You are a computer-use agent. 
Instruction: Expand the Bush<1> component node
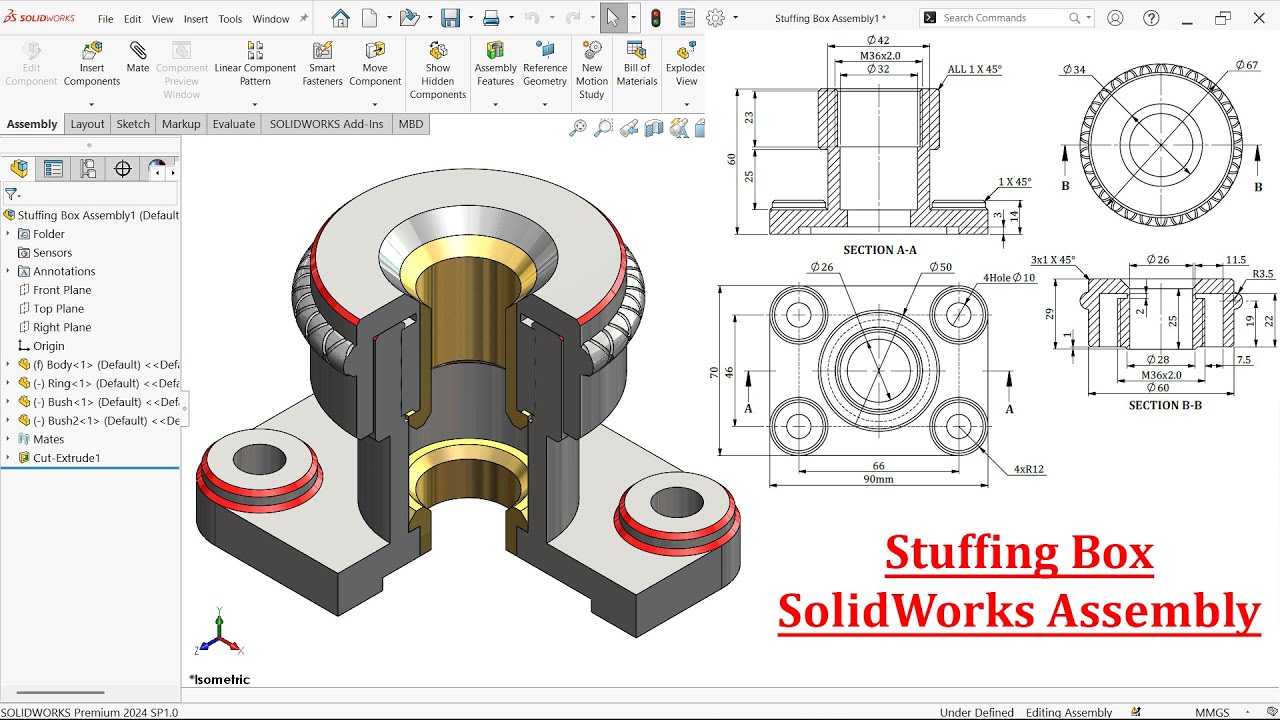point(9,402)
